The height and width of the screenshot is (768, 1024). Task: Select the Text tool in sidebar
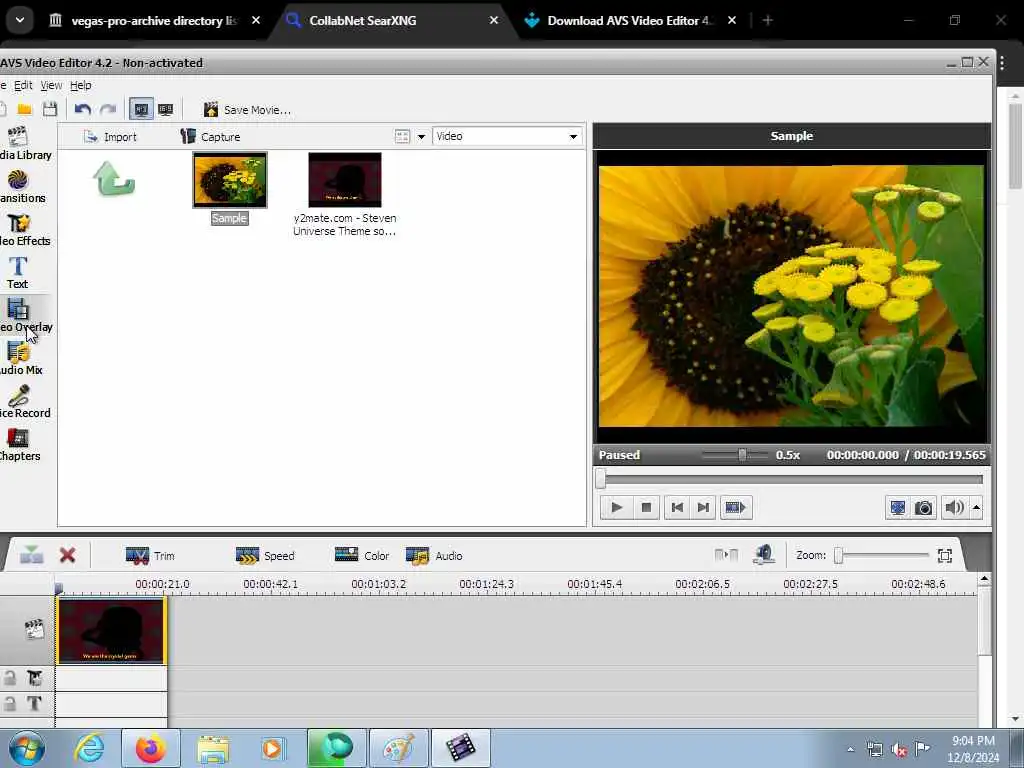pyautogui.click(x=18, y=273)
